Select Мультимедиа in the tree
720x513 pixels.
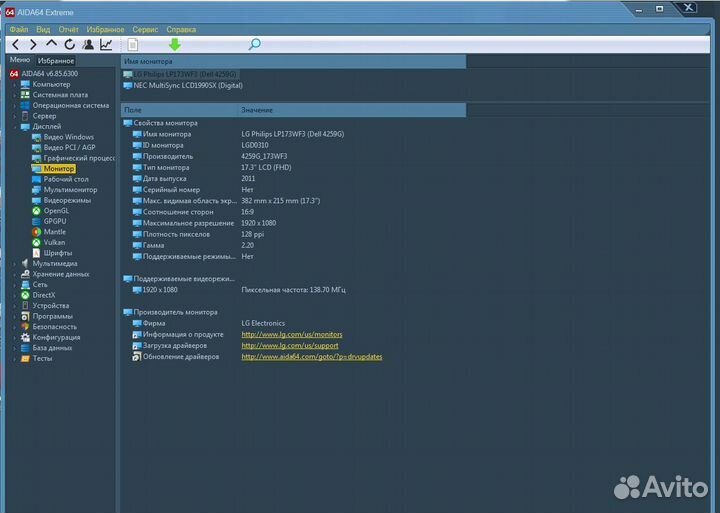(x=49, y=264)
